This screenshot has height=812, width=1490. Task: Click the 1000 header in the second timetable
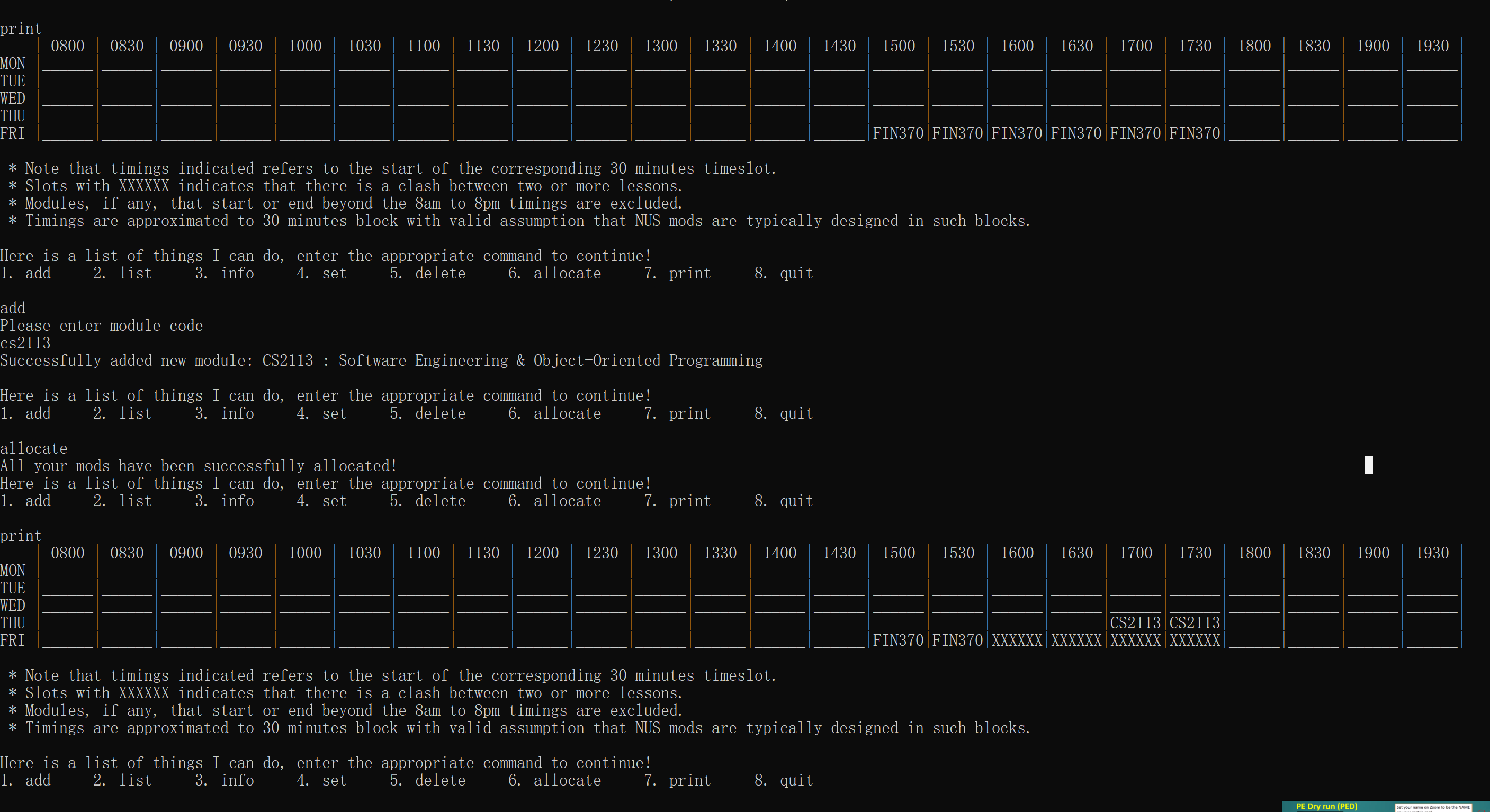click(305, 553)
